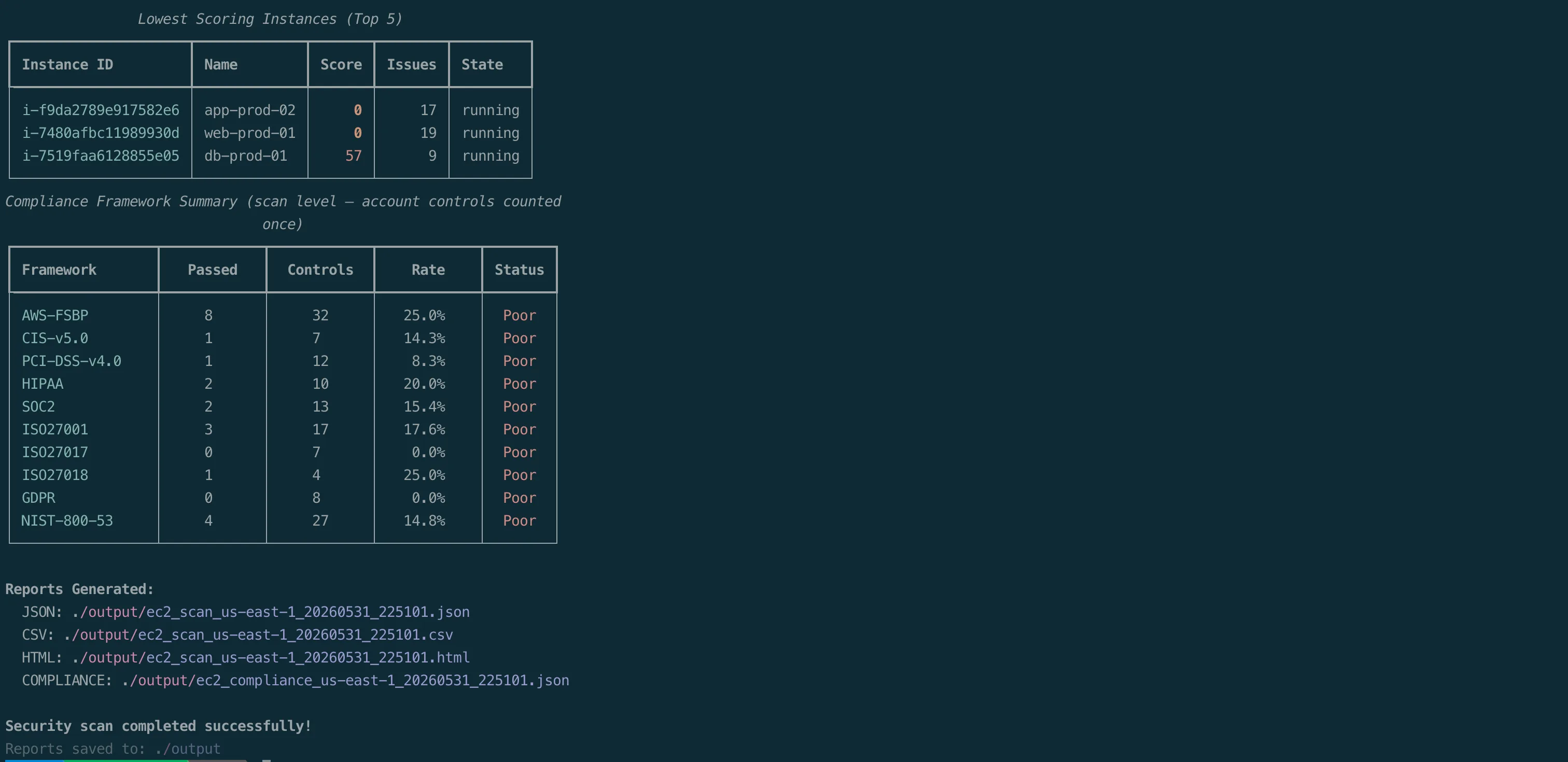The height and width of the screenshot is (762, 1568).
Task: Click the Controls column header
Action: 320,270
